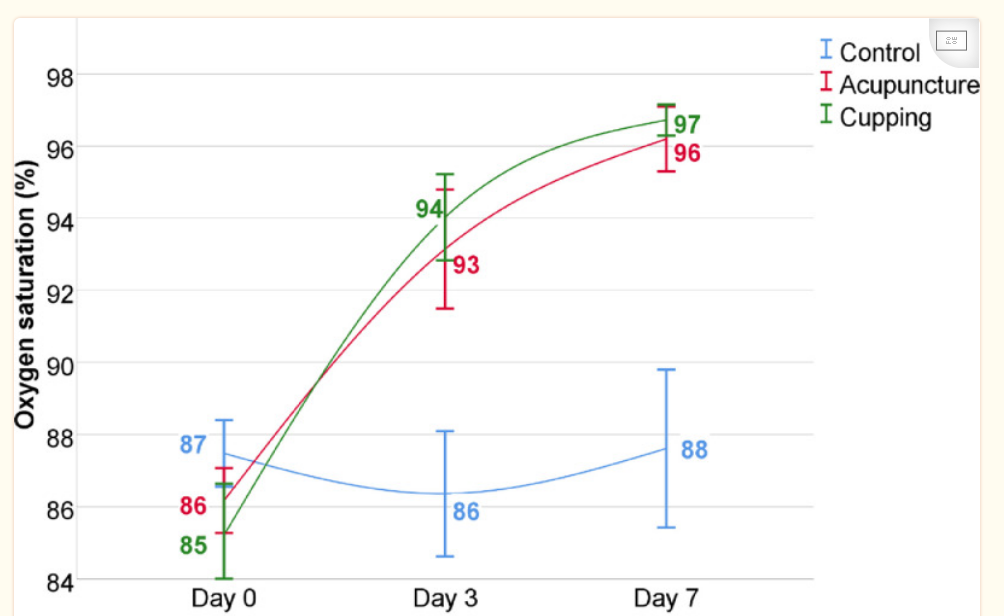
Task: Click the Day 3 x-axis label
Action: pos(445,598)
